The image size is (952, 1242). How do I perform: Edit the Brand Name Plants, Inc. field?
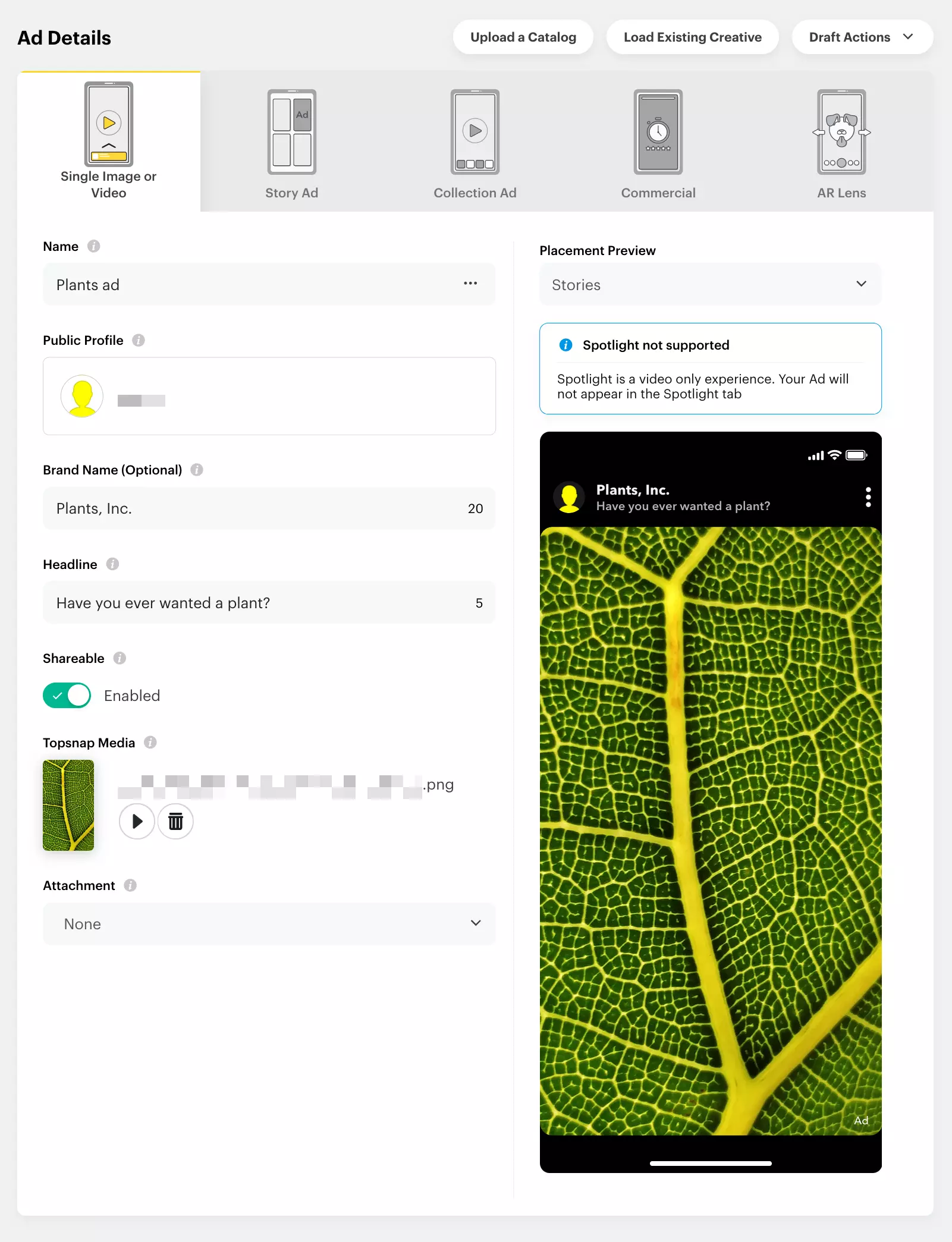[x=269, y=508]
